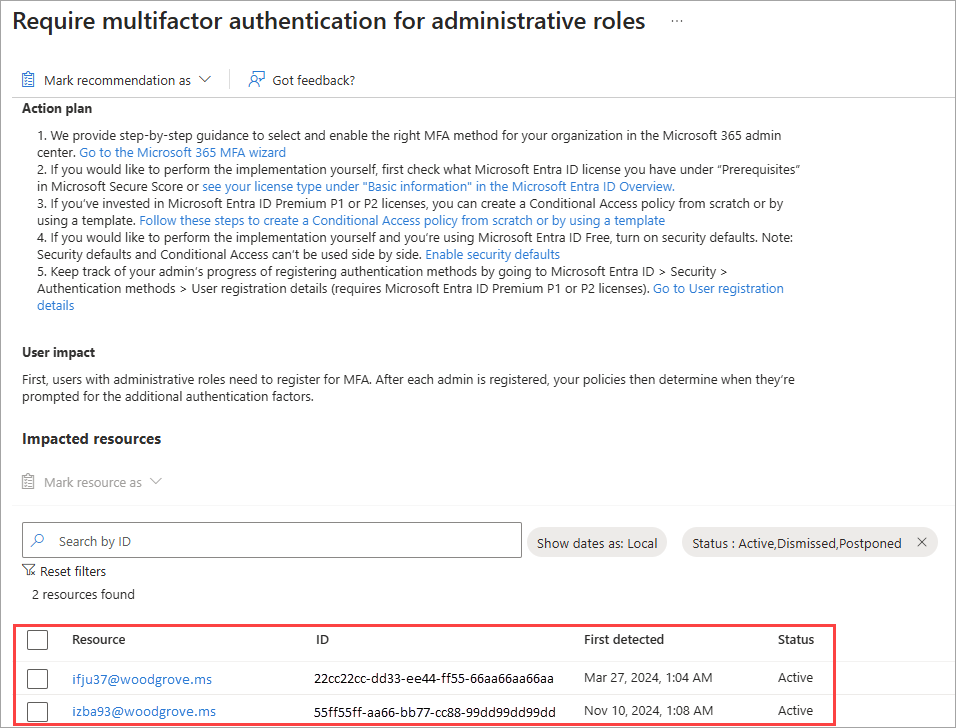Sort by the Resource column header
956x728 pixels.
[x=99, y=640]
